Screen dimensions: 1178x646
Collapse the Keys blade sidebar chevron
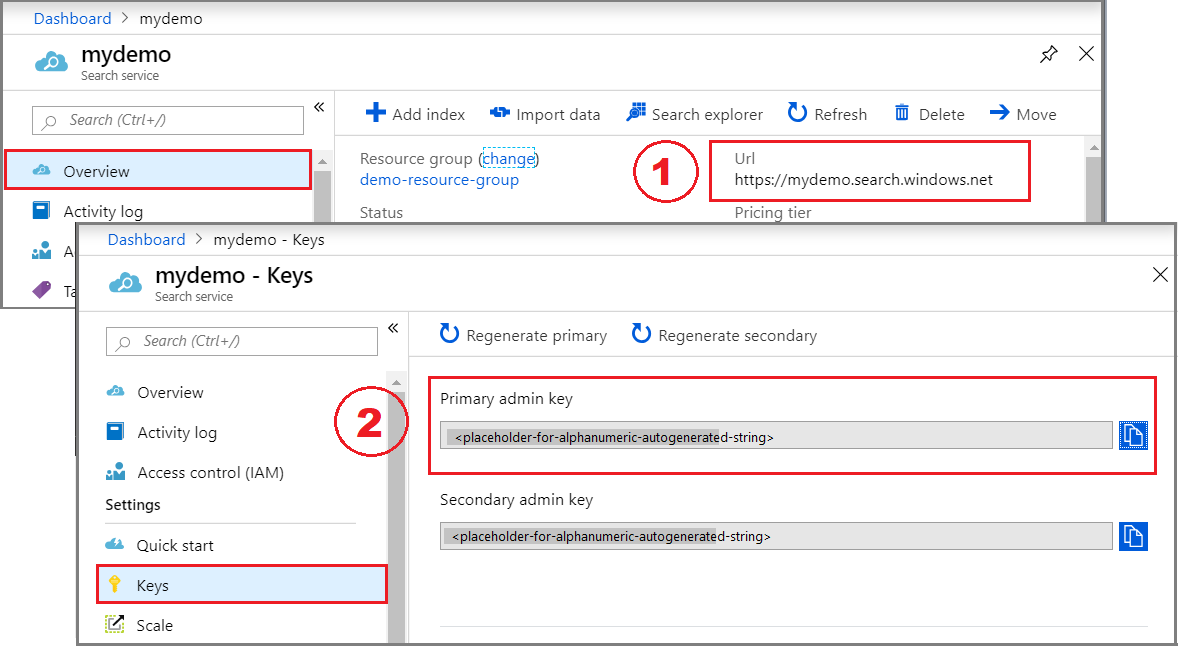click(x=393, y=326)
